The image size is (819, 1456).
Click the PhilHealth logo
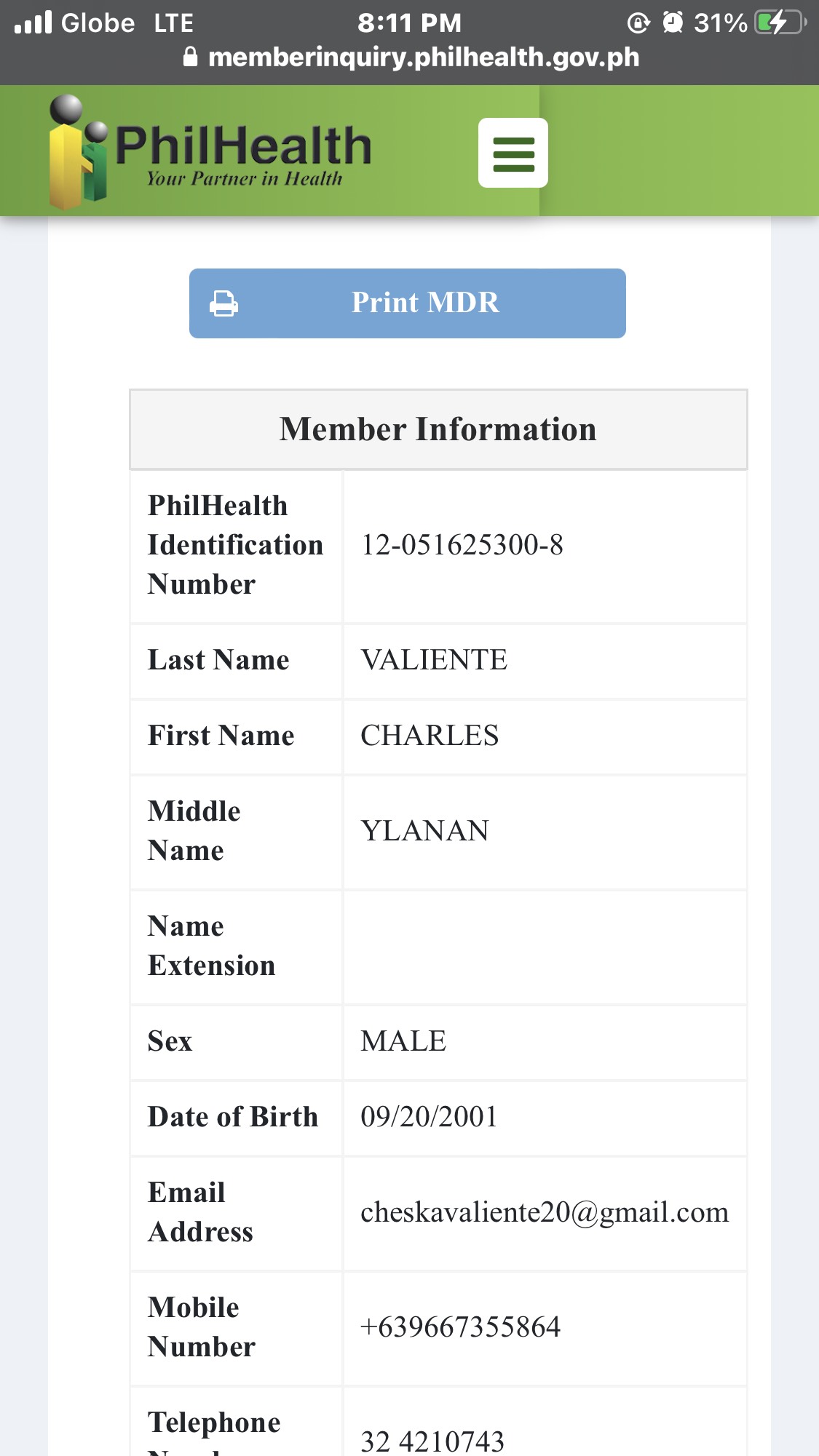210,152
